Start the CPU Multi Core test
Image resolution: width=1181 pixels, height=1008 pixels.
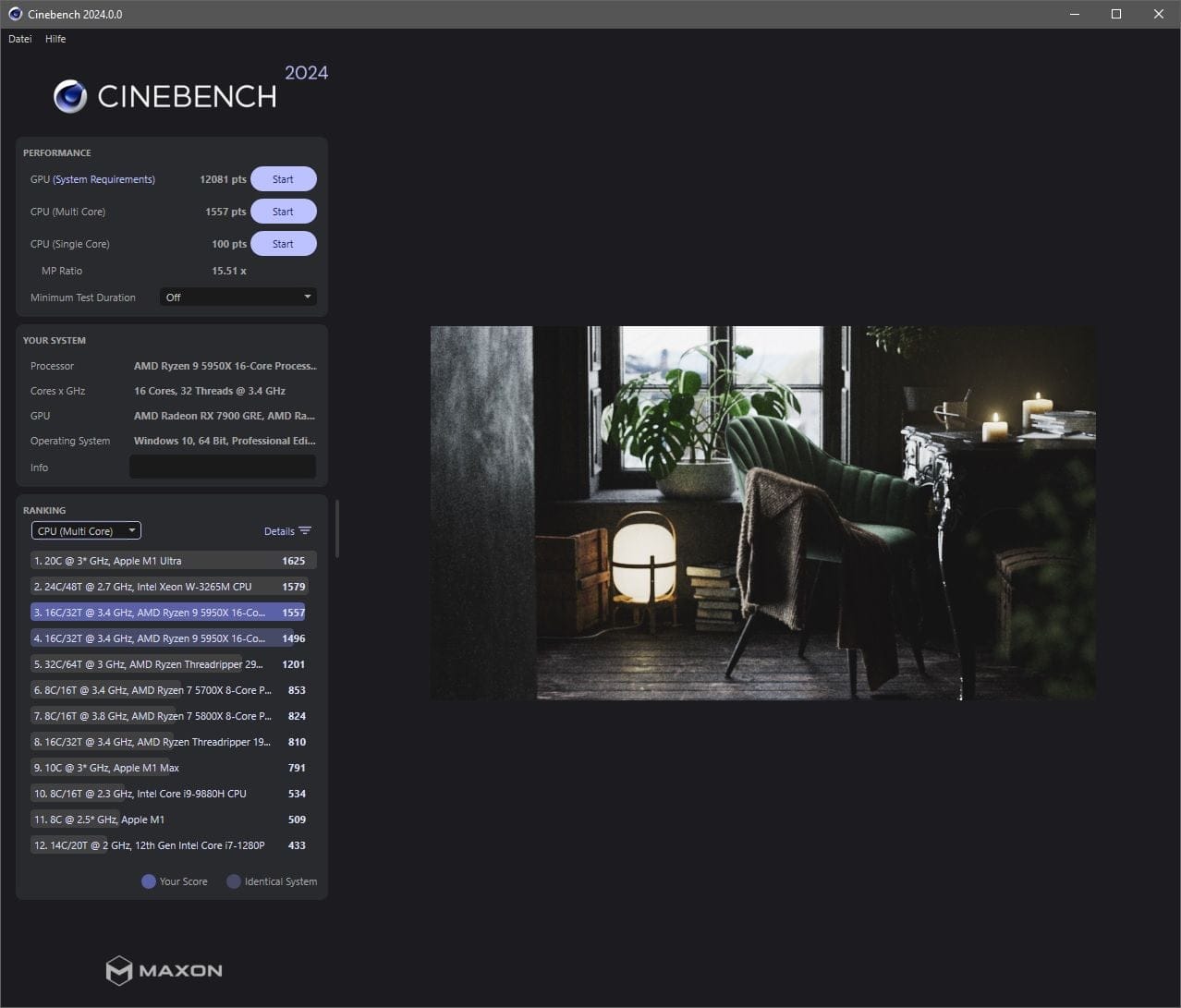(x=283, y=212)
